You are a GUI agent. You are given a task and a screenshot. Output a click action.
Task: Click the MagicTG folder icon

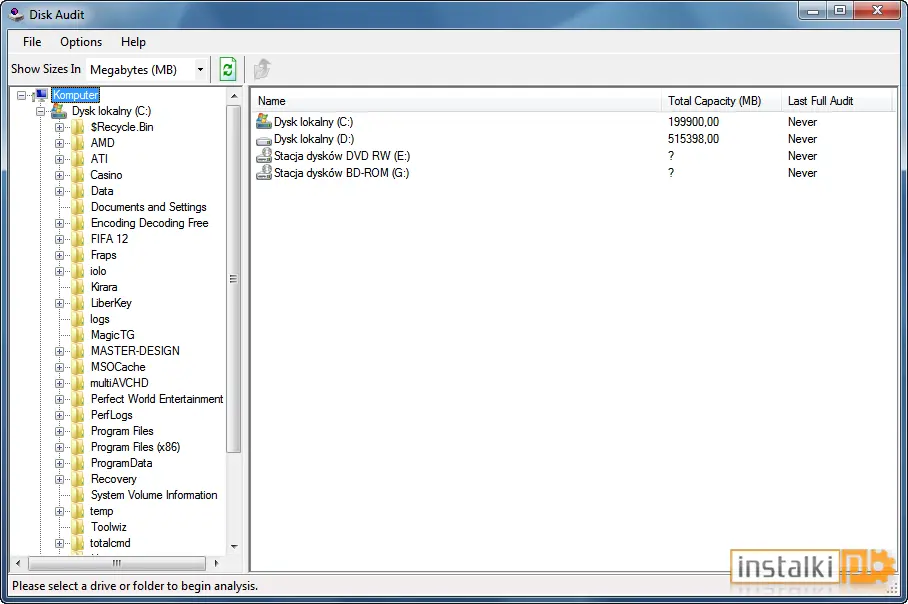coord(78,335)
